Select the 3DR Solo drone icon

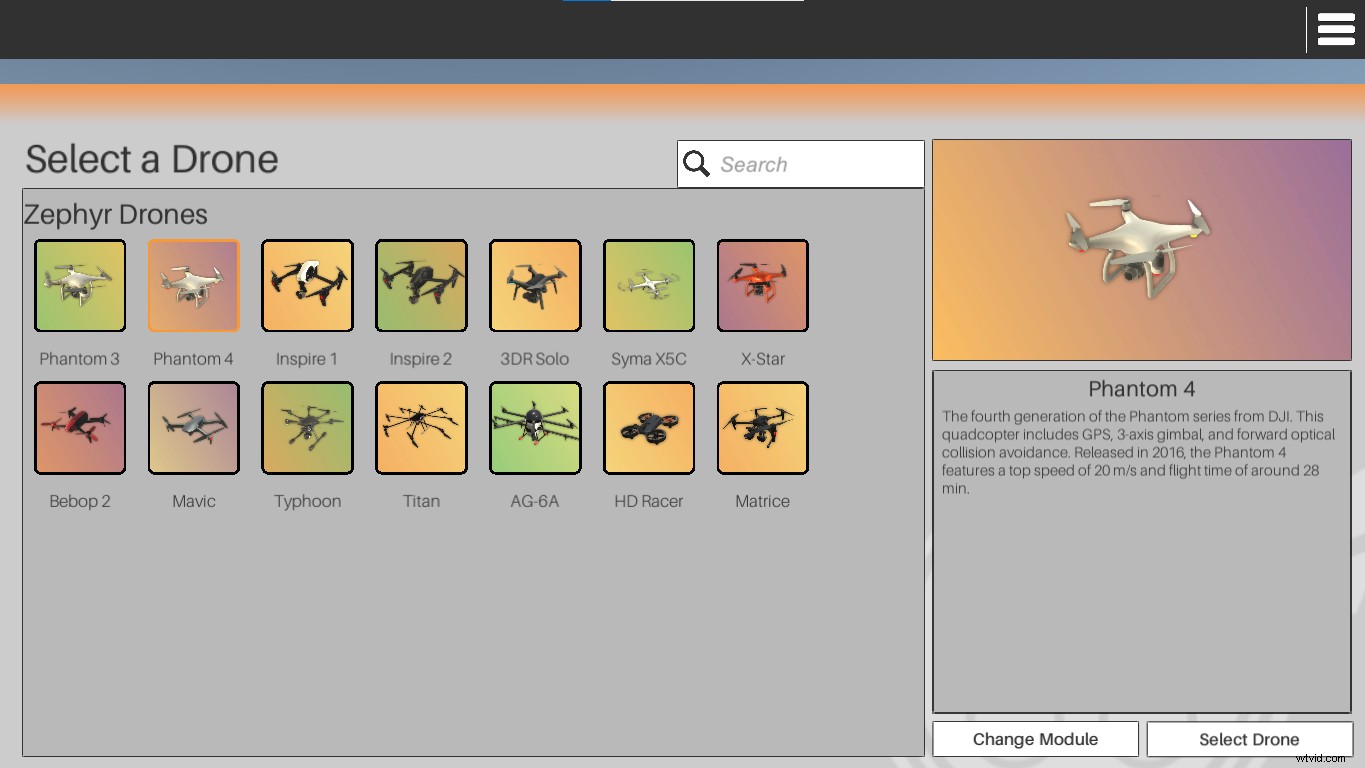coord(535,285)
